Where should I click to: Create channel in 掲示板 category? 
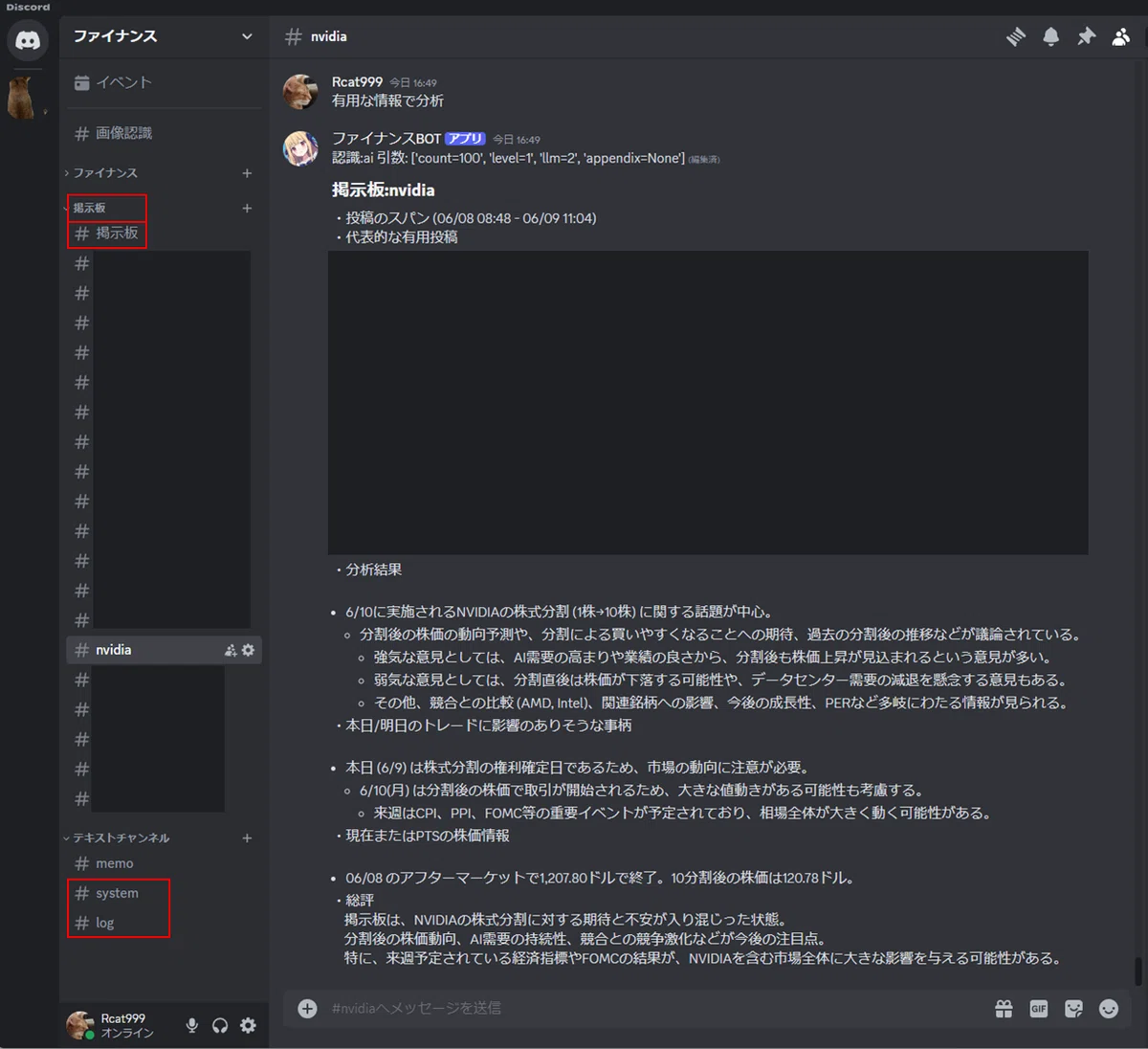247,208
